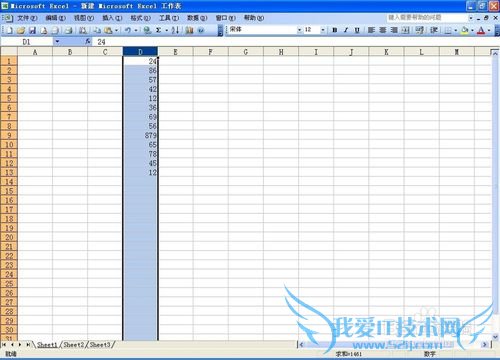
Task: Expand the AutoSum functions dropdown arrow
Action: click(166, 30)
